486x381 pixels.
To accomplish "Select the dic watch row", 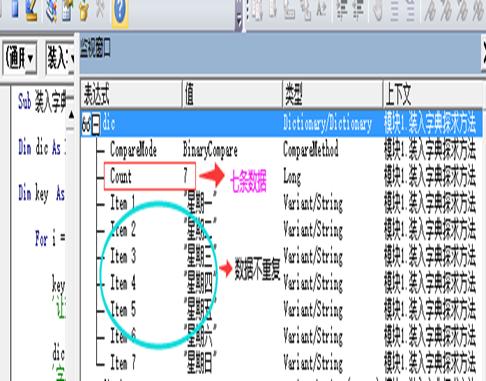I will [282, 123].
